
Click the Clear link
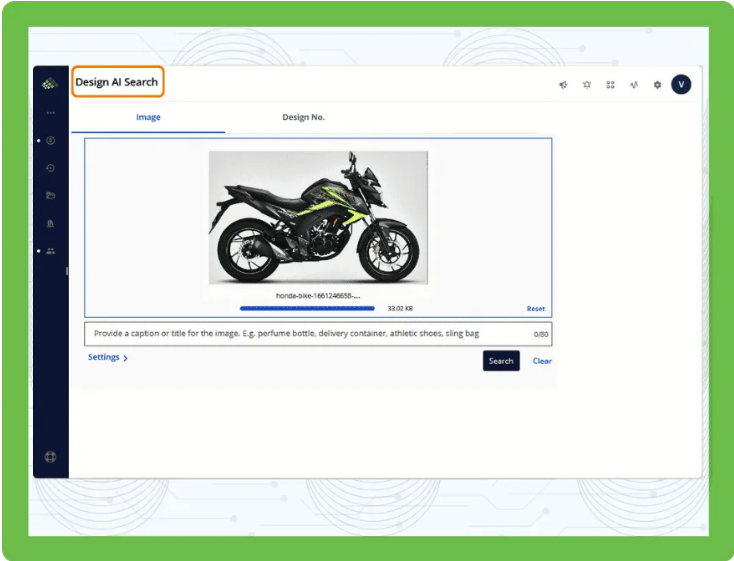[x=542, y=361]
